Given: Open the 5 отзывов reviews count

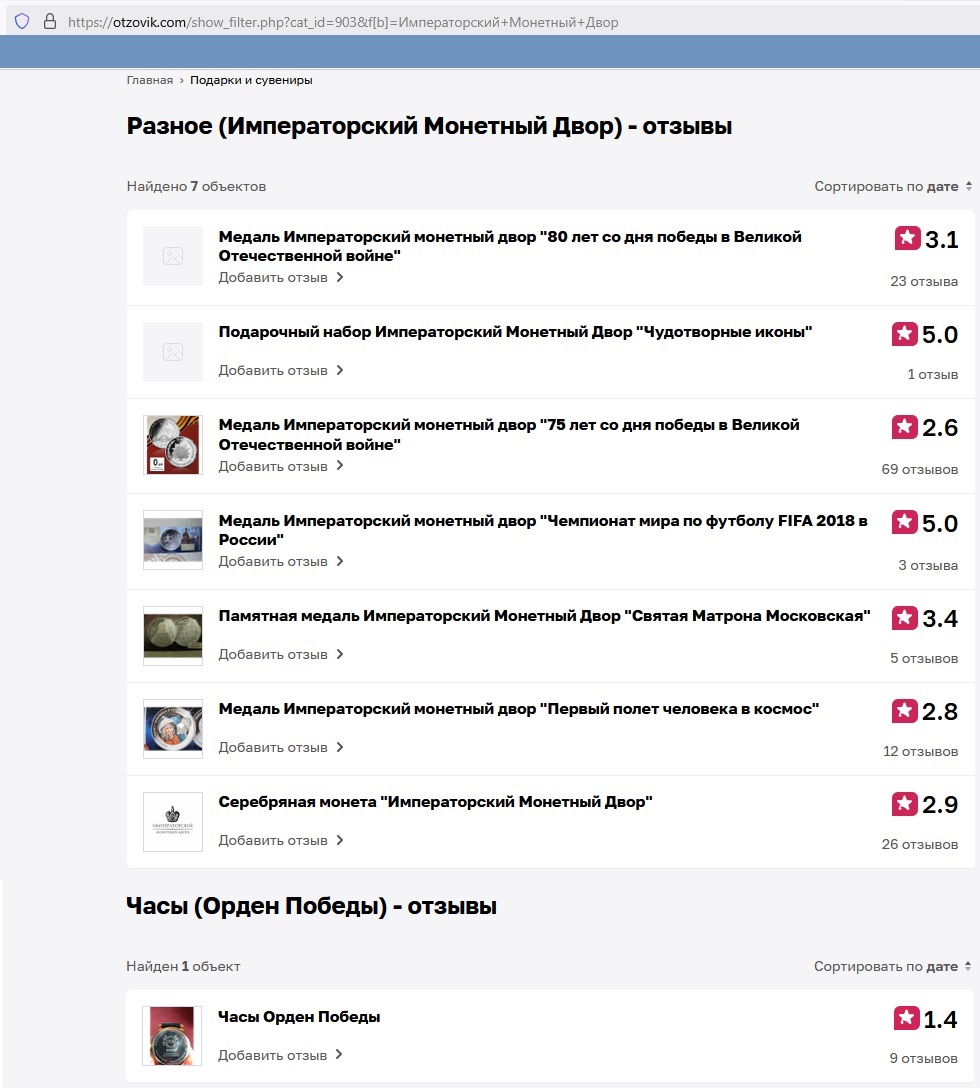Looking at the screenshot, I should (924, 658).
